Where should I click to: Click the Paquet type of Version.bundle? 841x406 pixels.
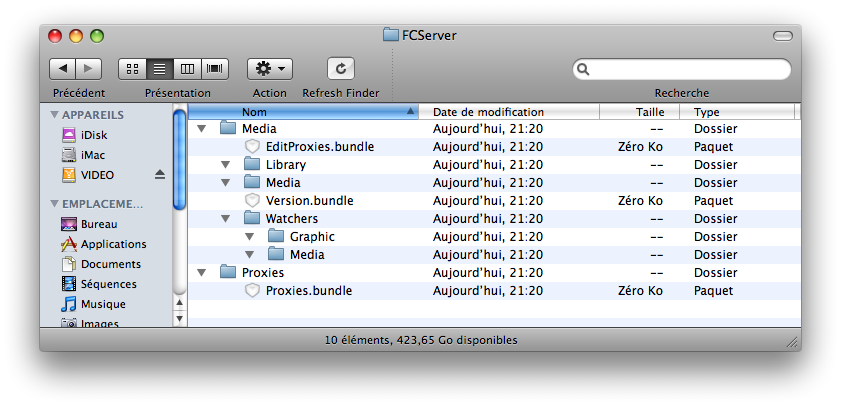[x=713, y=201]
